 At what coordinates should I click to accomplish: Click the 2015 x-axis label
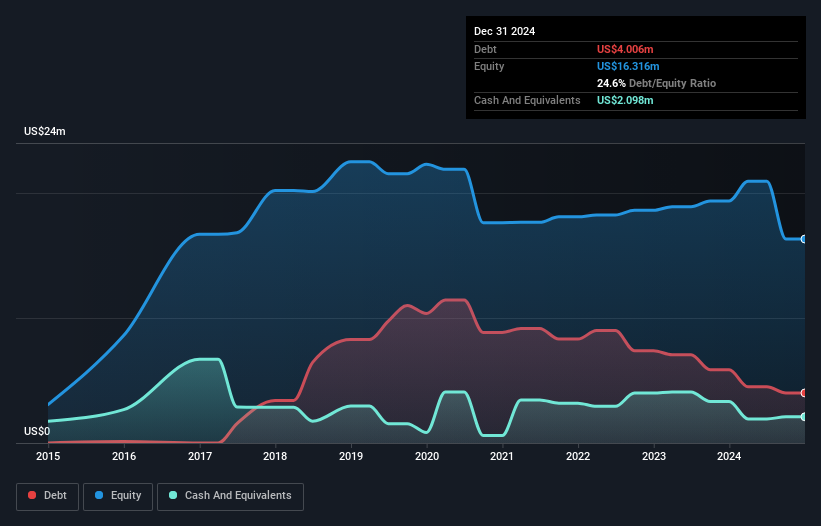tap(48, 456)
